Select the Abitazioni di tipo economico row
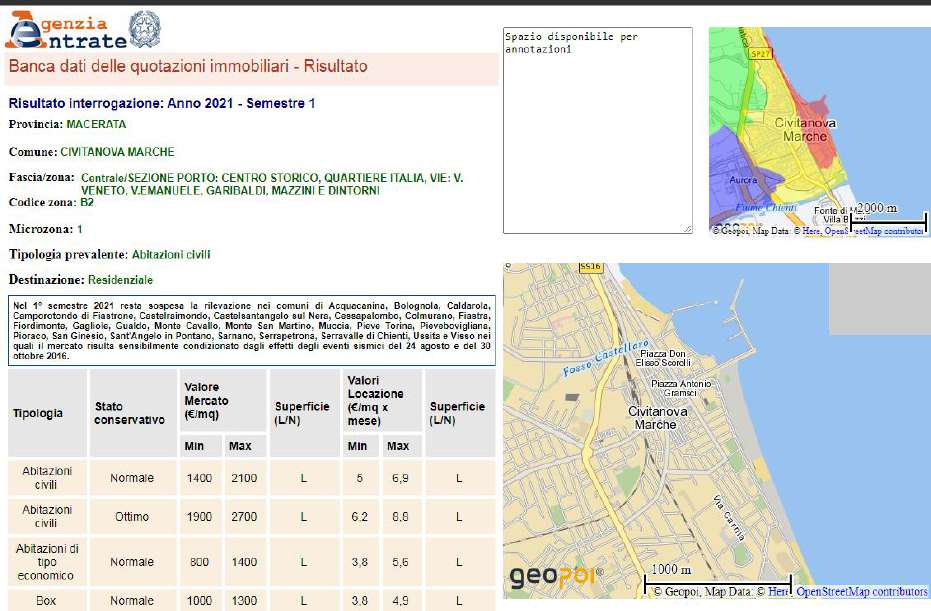This screenshot has width=931, height=611. coord(47,562)
